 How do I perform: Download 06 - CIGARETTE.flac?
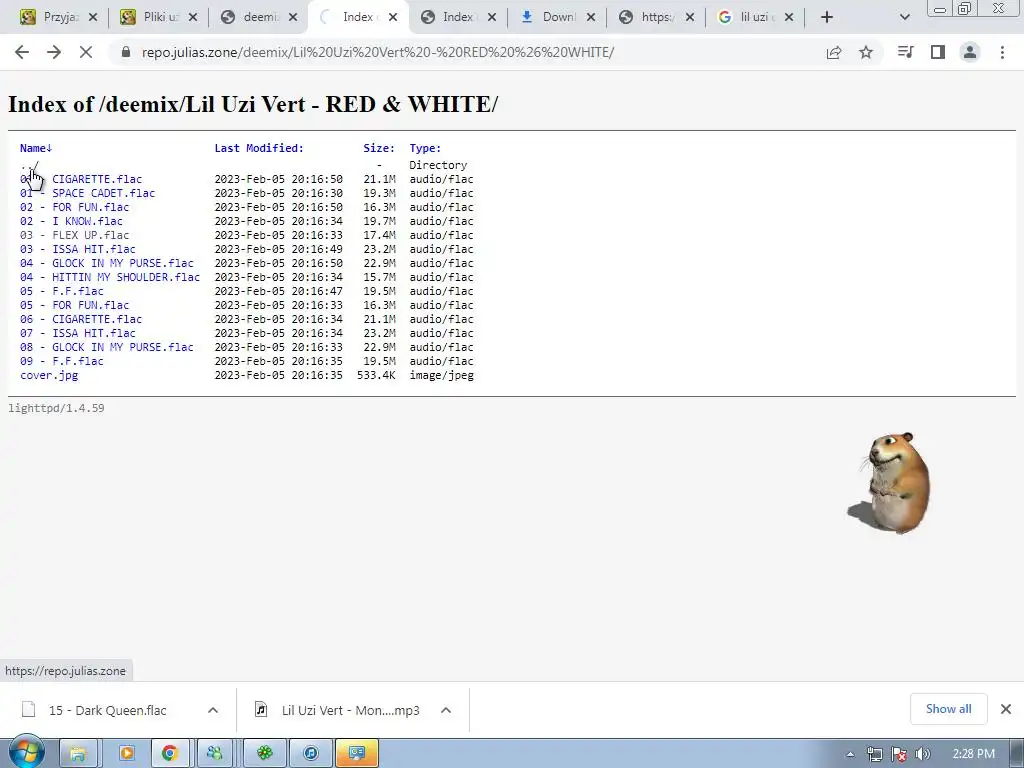(81, 319)
